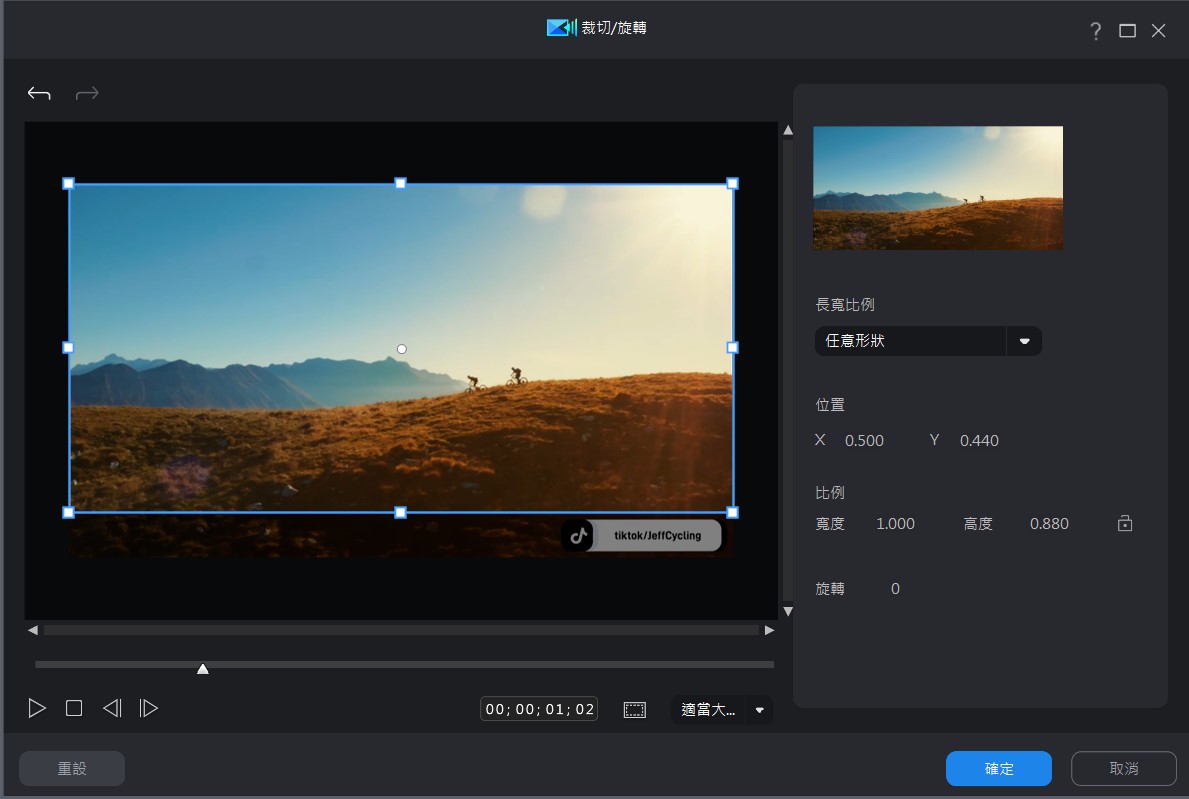Screen dimensions: 1189x799
Task: Click the height value 0.880
Action: coord(1049,524)
